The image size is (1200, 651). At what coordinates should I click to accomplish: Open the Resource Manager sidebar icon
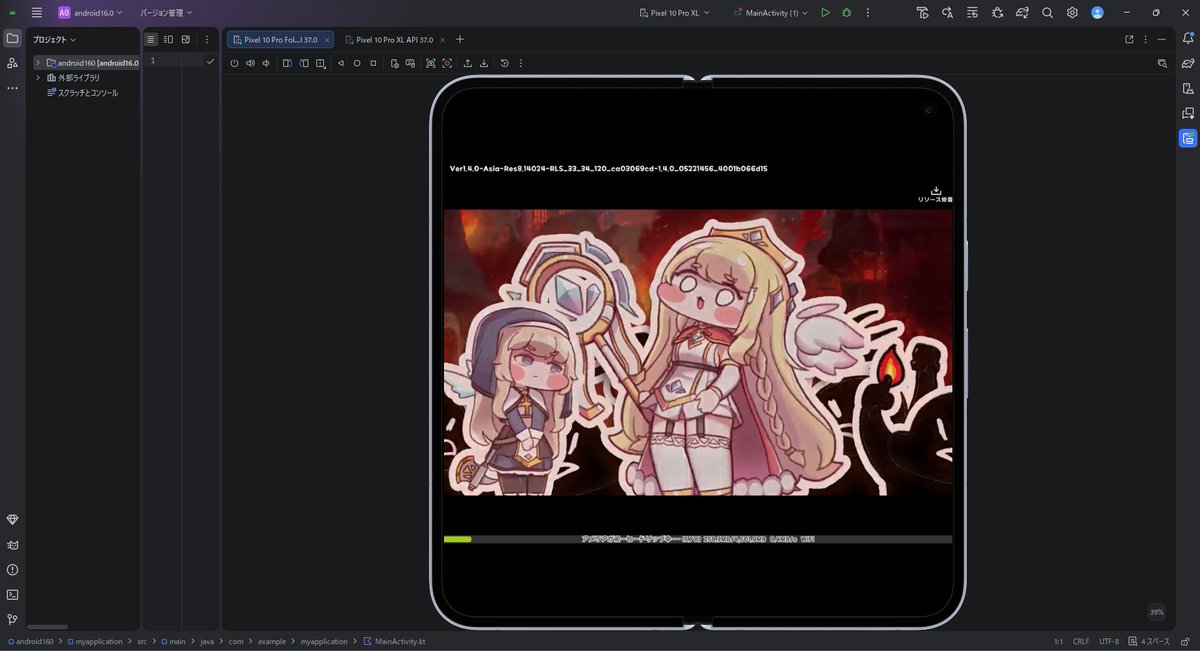tap(12, 63)
